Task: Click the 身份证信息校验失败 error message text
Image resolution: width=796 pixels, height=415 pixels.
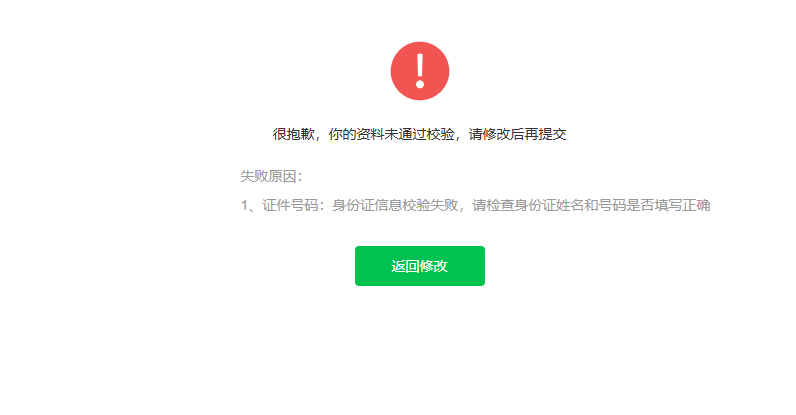Action: click(395, 206)
